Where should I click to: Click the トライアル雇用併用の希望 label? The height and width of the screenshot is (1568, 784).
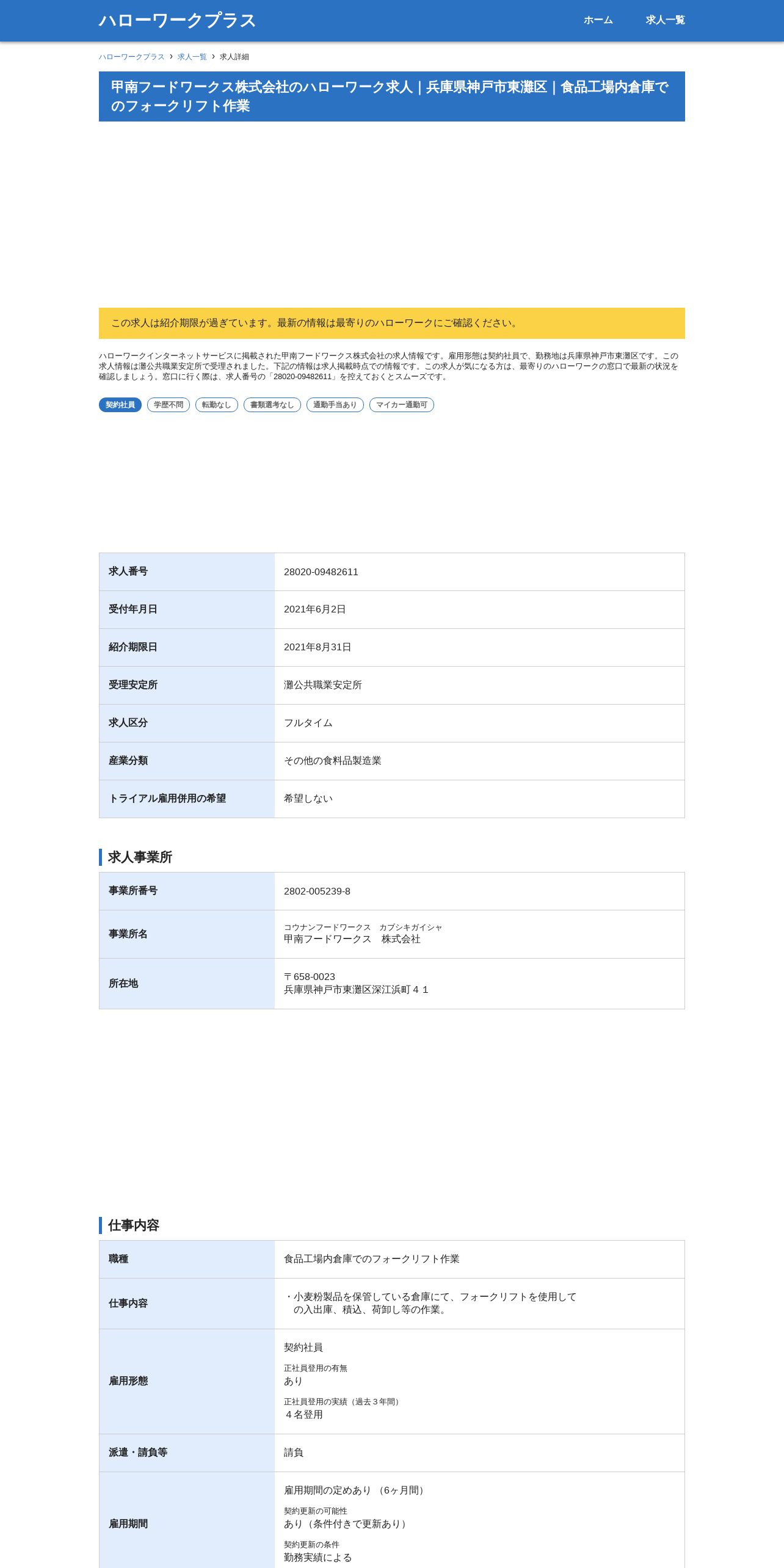167,799
